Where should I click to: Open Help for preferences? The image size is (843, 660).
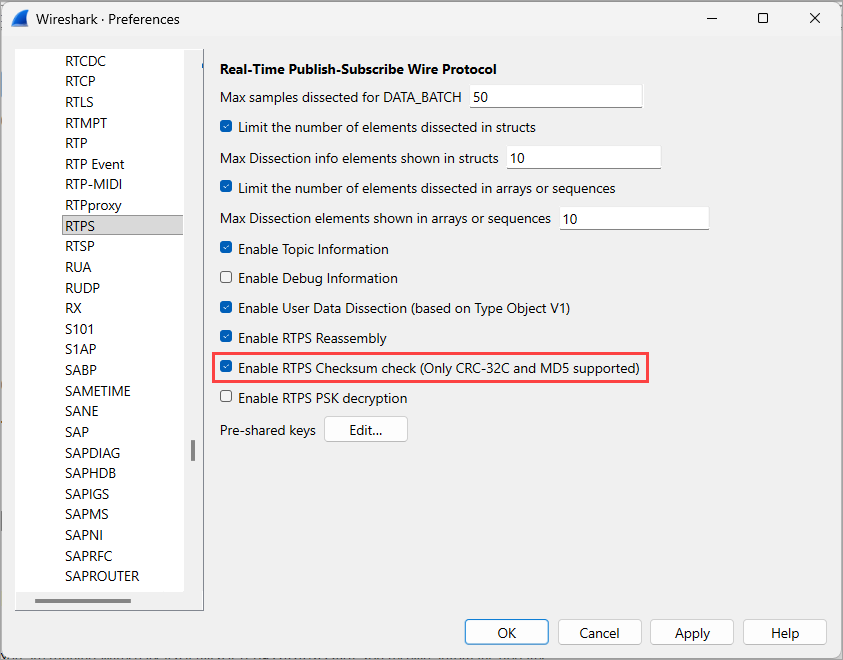click(x=784, y=633)
